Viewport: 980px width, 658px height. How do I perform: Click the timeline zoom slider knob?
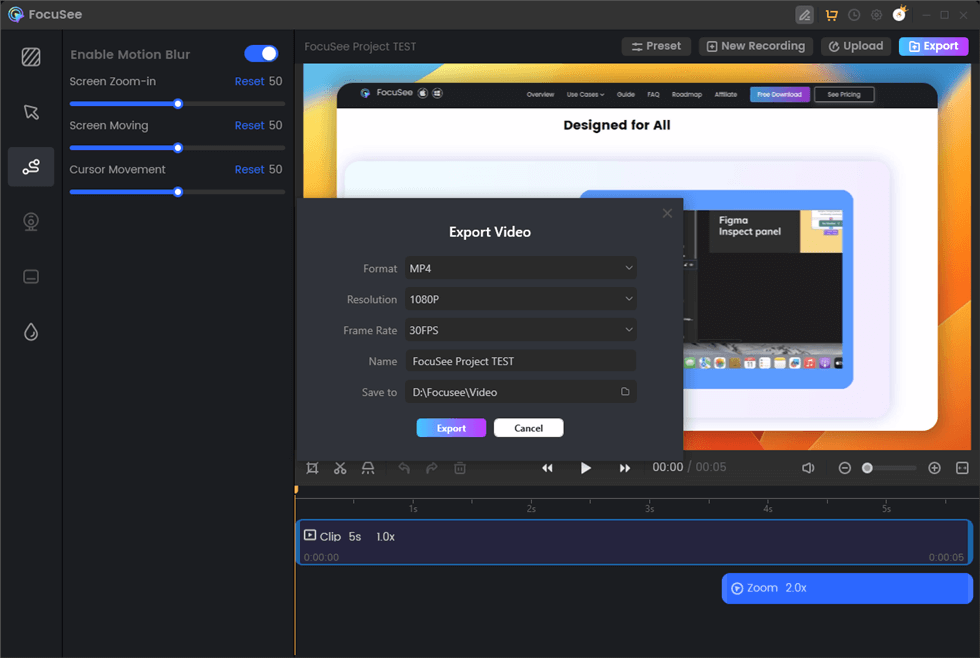[867, 468]
